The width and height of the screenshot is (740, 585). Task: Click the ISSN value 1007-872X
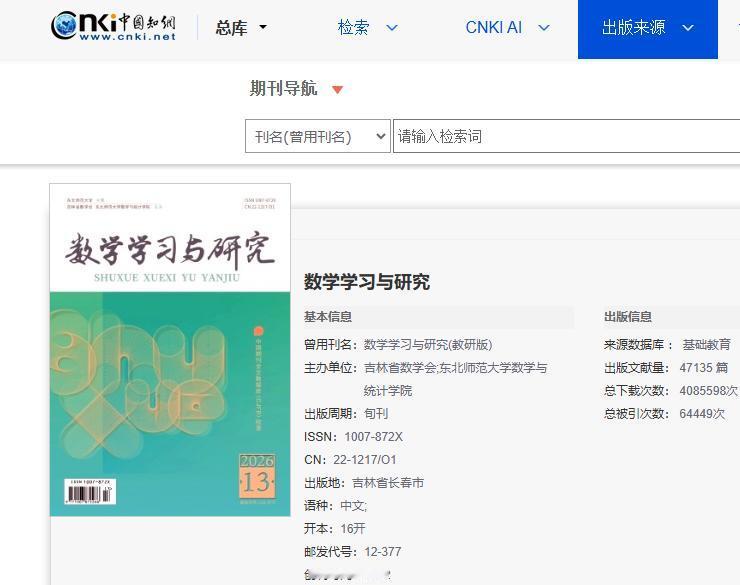[x=373, y=437]
